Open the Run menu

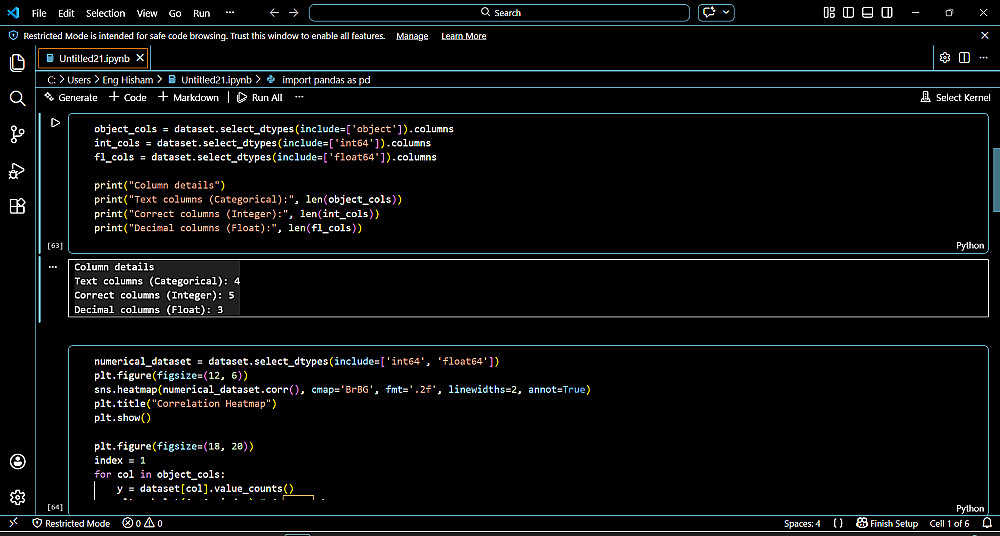point(202,13)
